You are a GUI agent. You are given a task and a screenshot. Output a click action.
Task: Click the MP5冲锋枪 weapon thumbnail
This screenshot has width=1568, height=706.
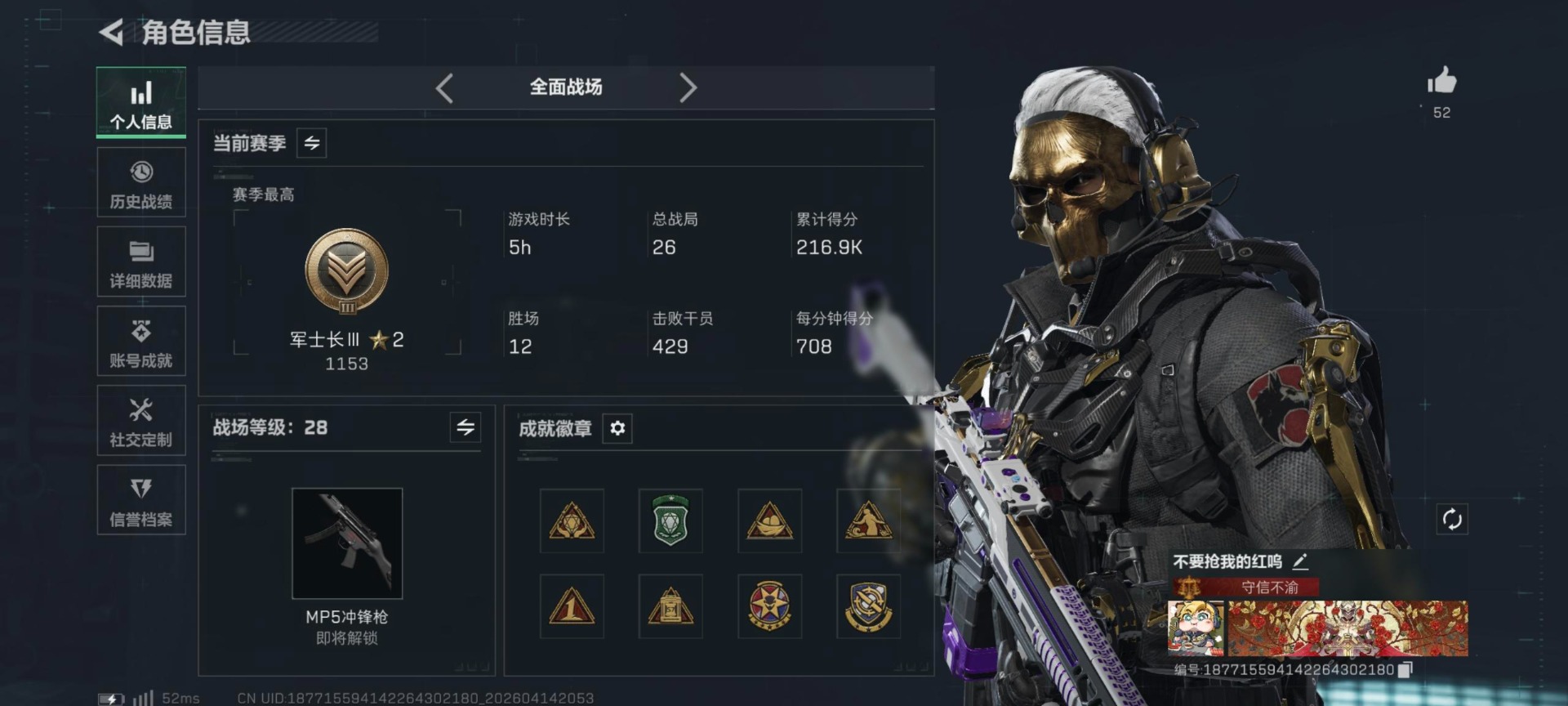[x=347, y=543]
